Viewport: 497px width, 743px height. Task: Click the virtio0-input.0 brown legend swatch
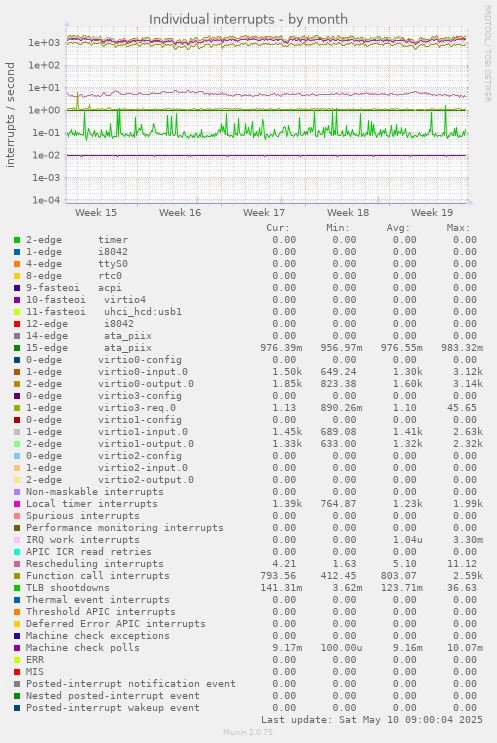17,372
